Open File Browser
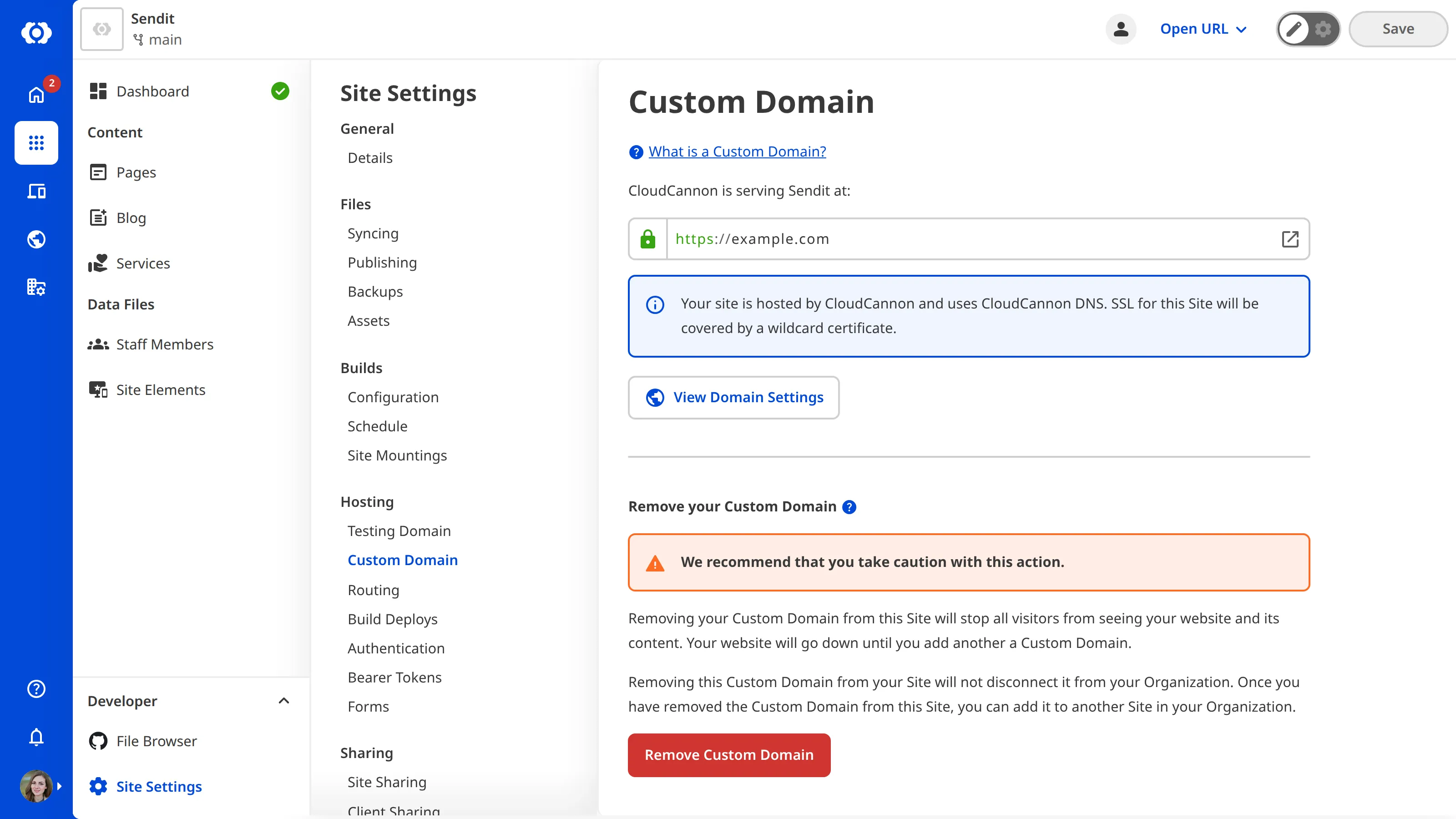Viewport: 1456px width, 819px height. coord(157,741)
